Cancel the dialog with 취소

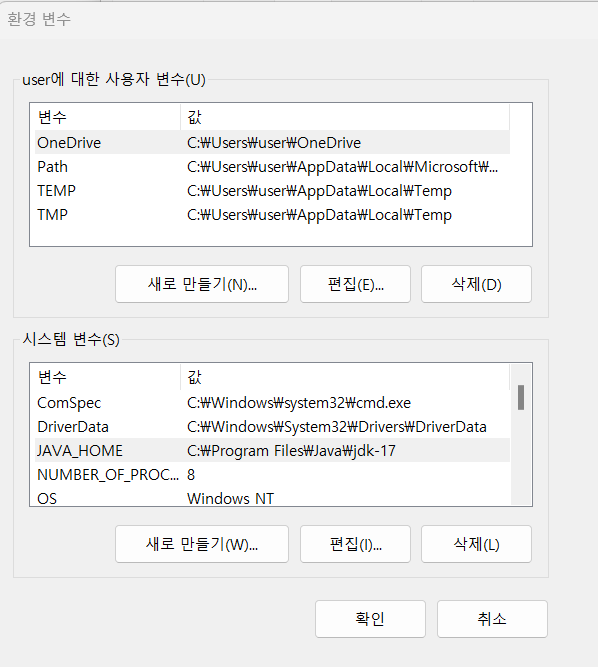tap(492, 619)
